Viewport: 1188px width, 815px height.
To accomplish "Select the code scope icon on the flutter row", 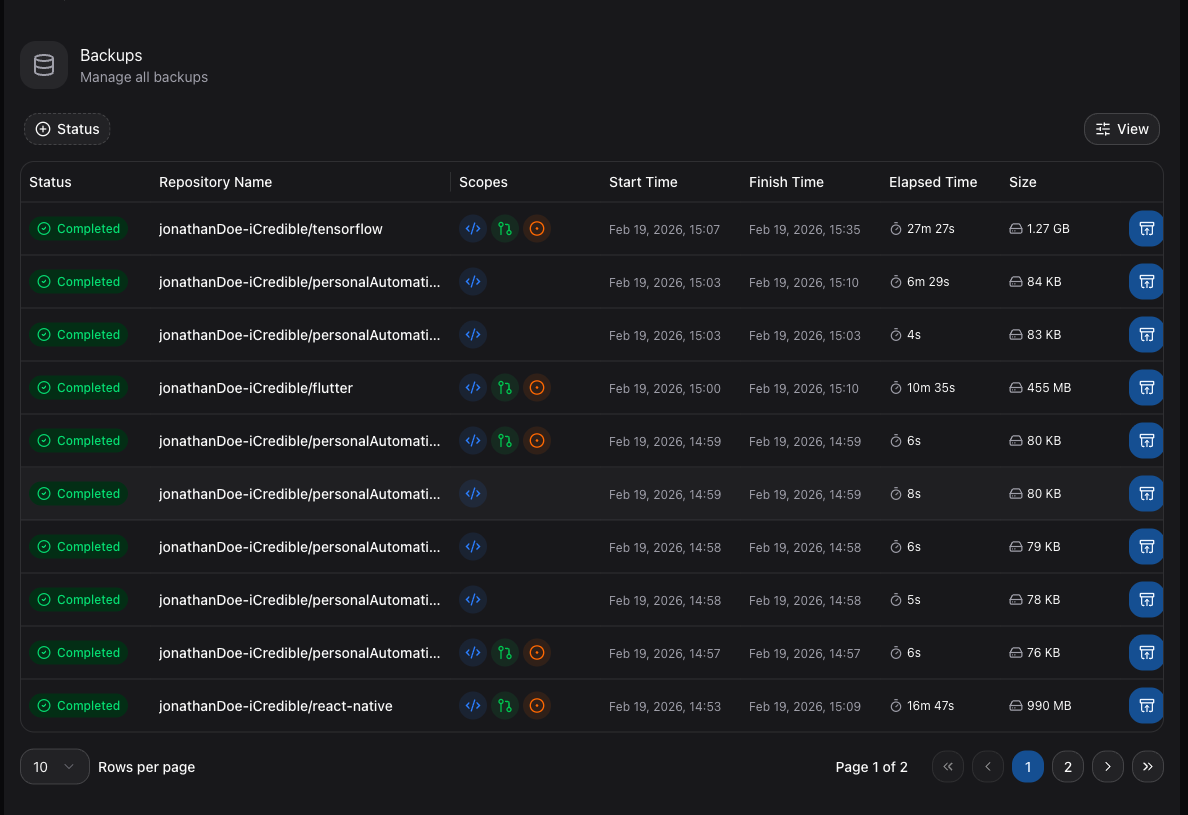I will [473, 387].
